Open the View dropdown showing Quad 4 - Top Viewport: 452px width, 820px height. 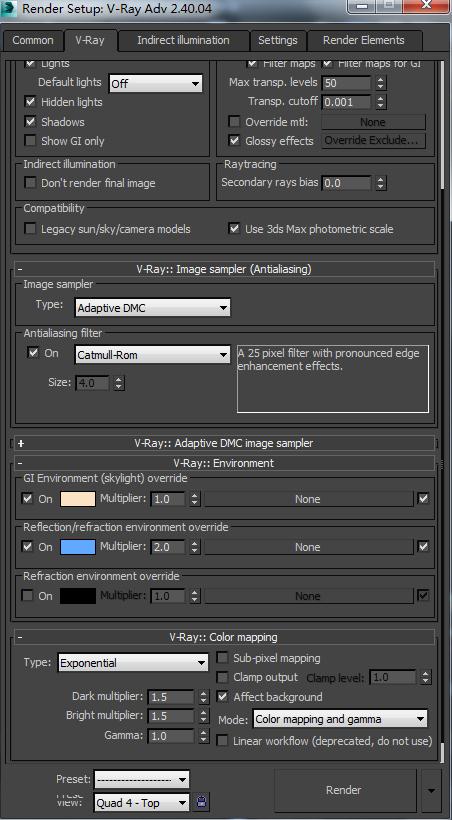tap(142, 802)
